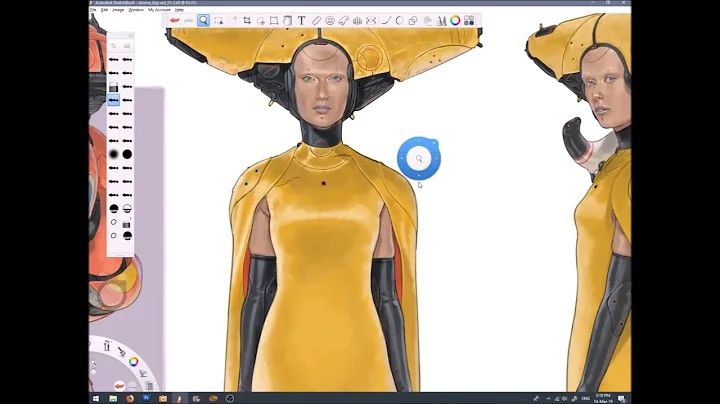
Task: Select the Quick Transform tool
Action: 261,21
